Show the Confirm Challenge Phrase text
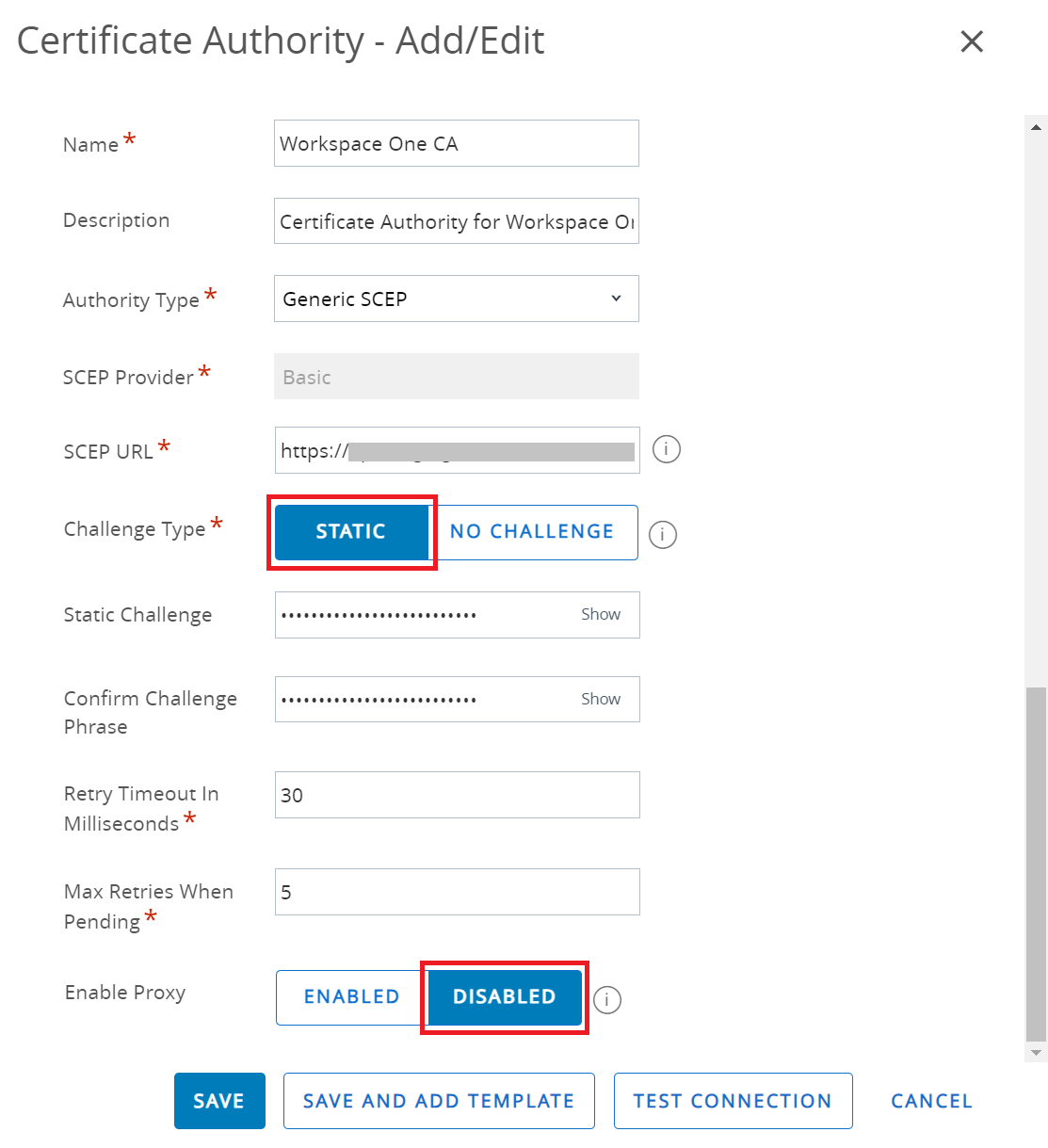Image resolution: width=1048 pixels, height=1148 pixels. pyautogui.click(x=600, y=699)
